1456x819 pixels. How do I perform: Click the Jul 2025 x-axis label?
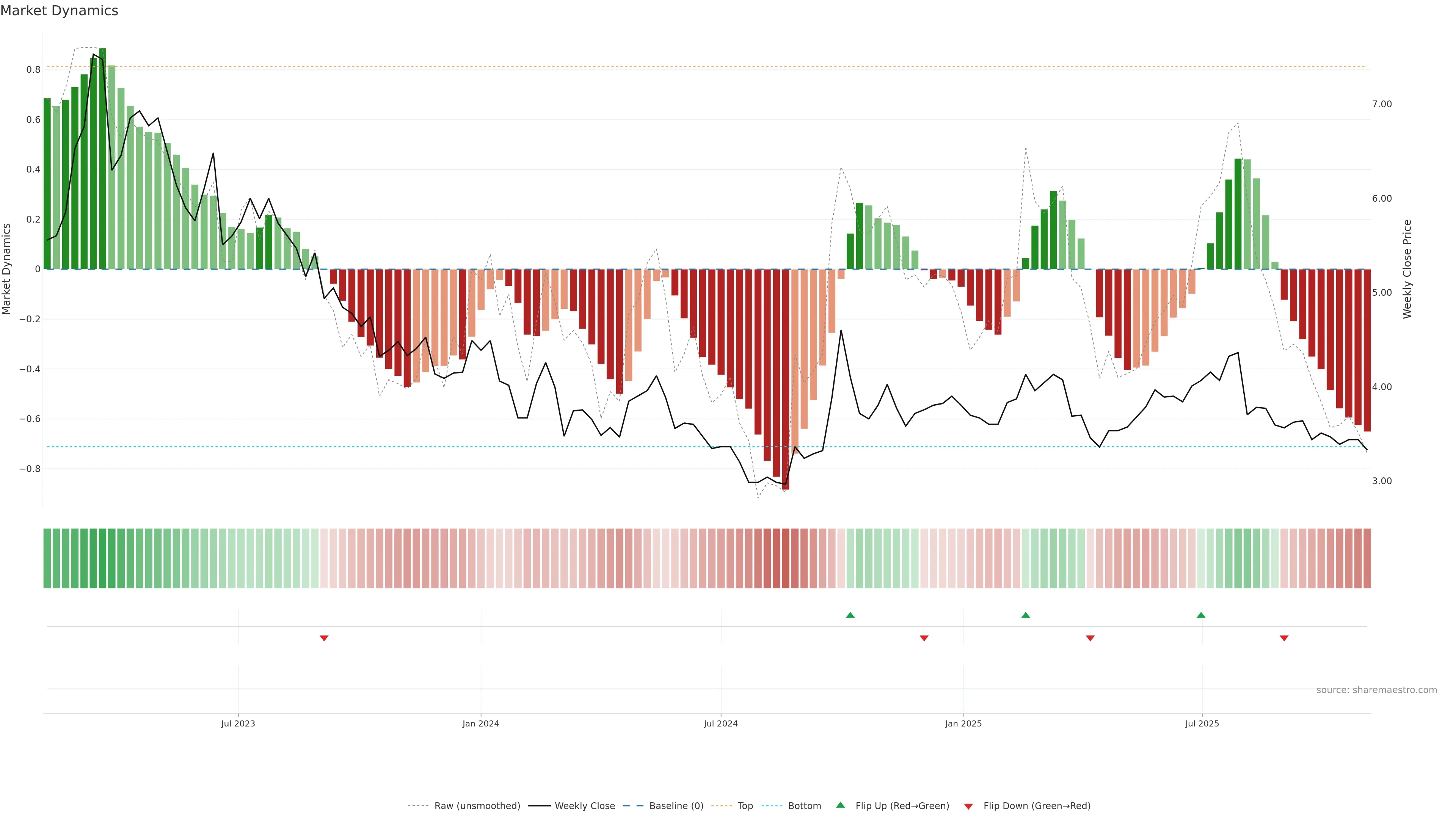1202,723
